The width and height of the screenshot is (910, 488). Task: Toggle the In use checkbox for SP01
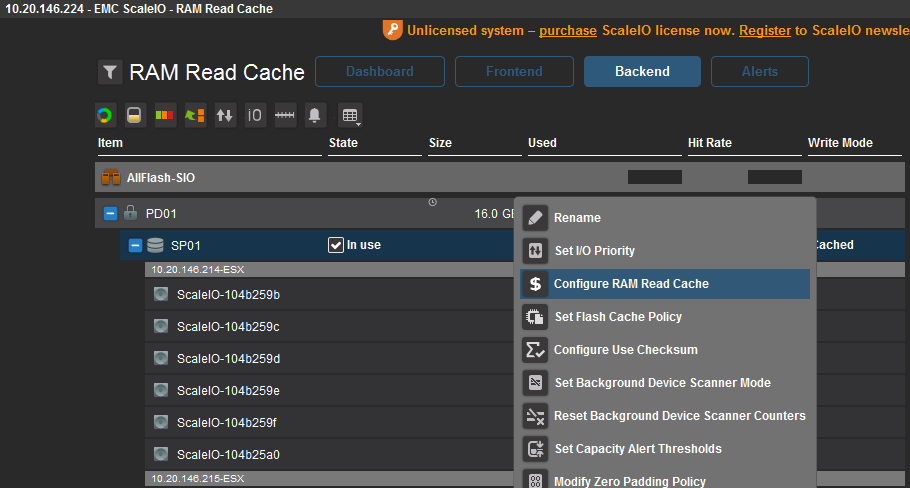pos(336,245)
